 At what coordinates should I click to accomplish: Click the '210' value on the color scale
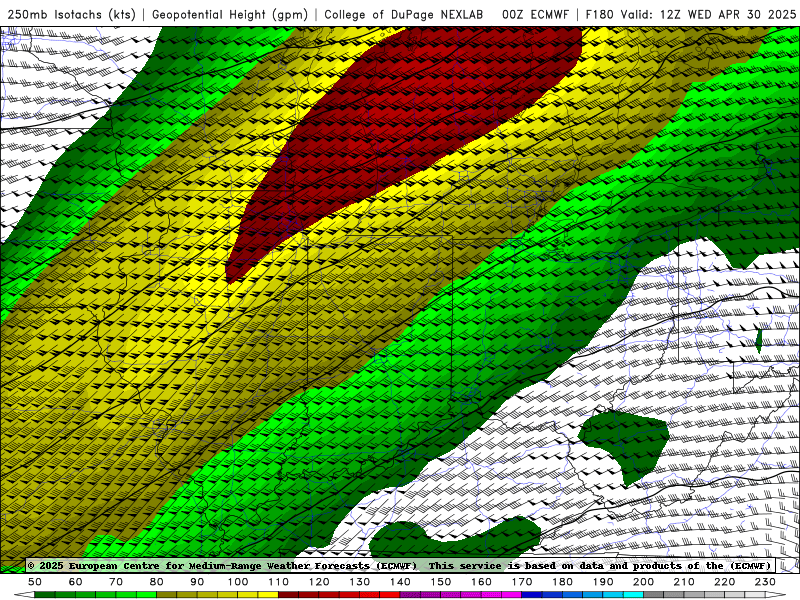pyautogui.click(x=684, y=582)
